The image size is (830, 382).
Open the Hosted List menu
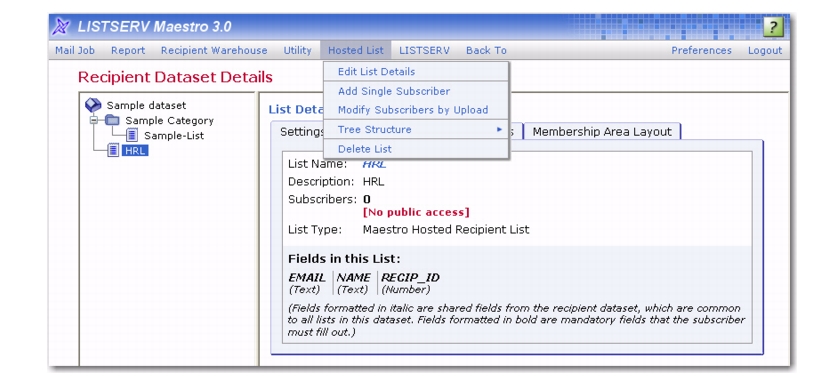click(x=356, y=50)
